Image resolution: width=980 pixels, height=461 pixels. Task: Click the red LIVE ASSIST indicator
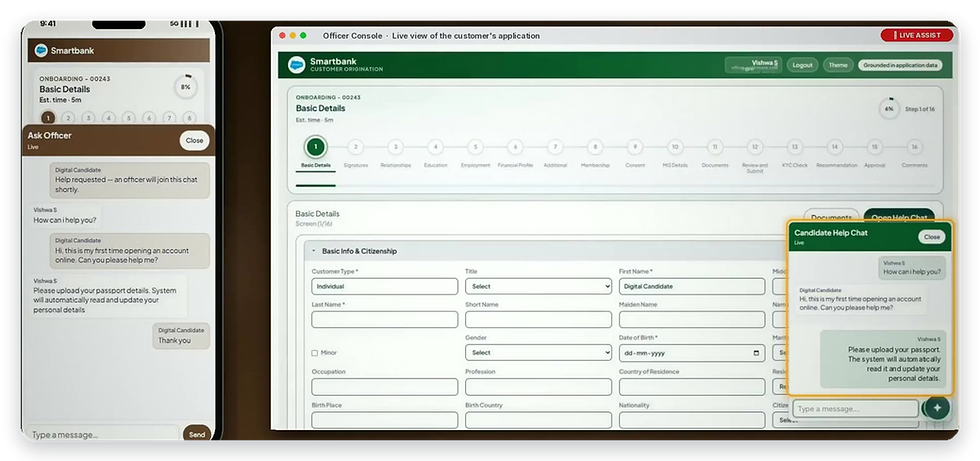coord(916,36)
